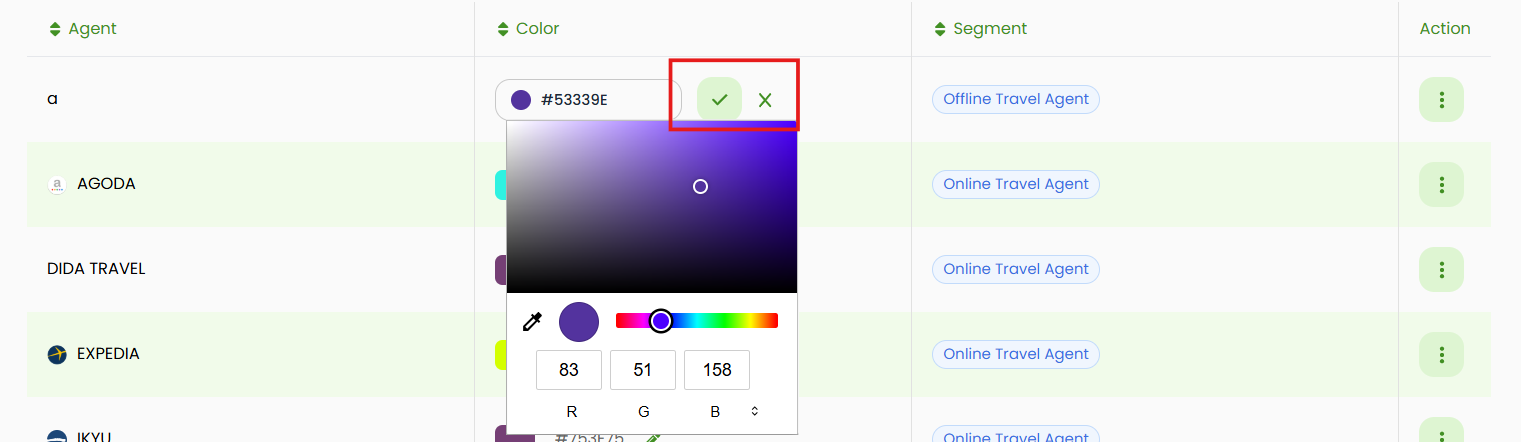Switch the RGB color format toggle arrows
This screenshot has height=442, width=1521.
[x=755, y=411]
